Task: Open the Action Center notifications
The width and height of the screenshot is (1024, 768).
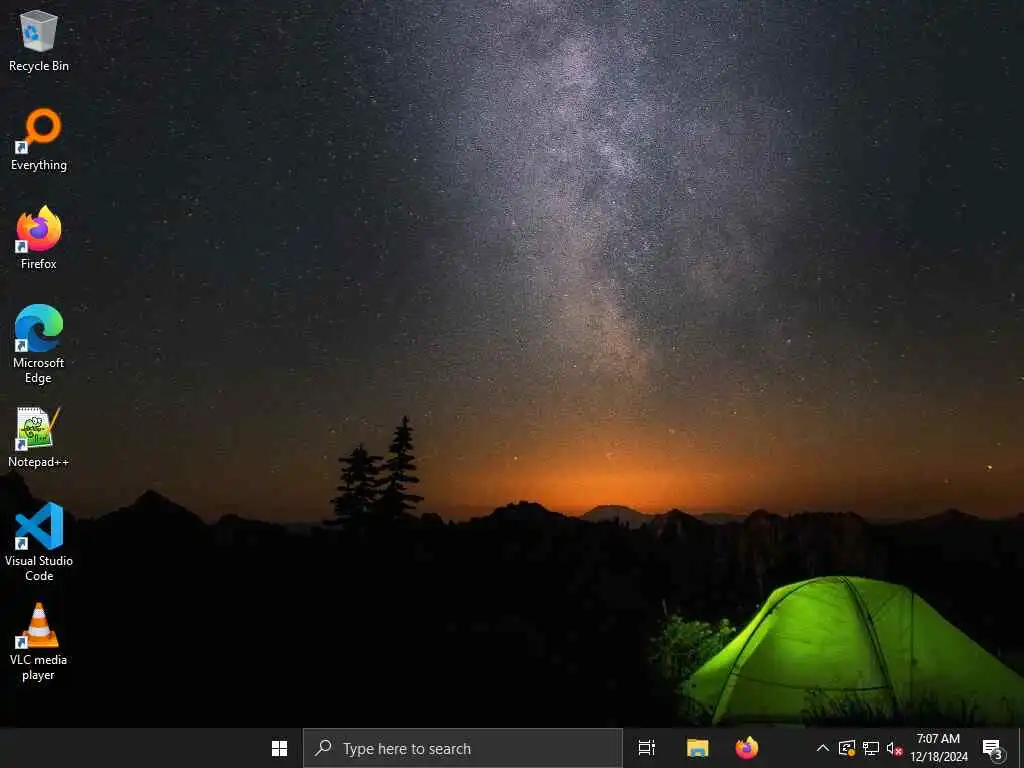Action: pos(993,748)
